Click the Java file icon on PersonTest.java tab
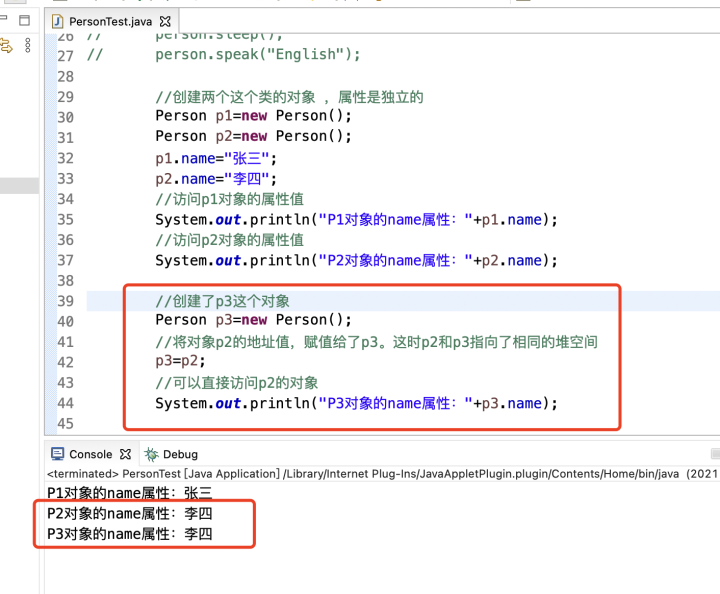Image resolution: width=720 pixels, height=594 pixels. coord(57,22)
